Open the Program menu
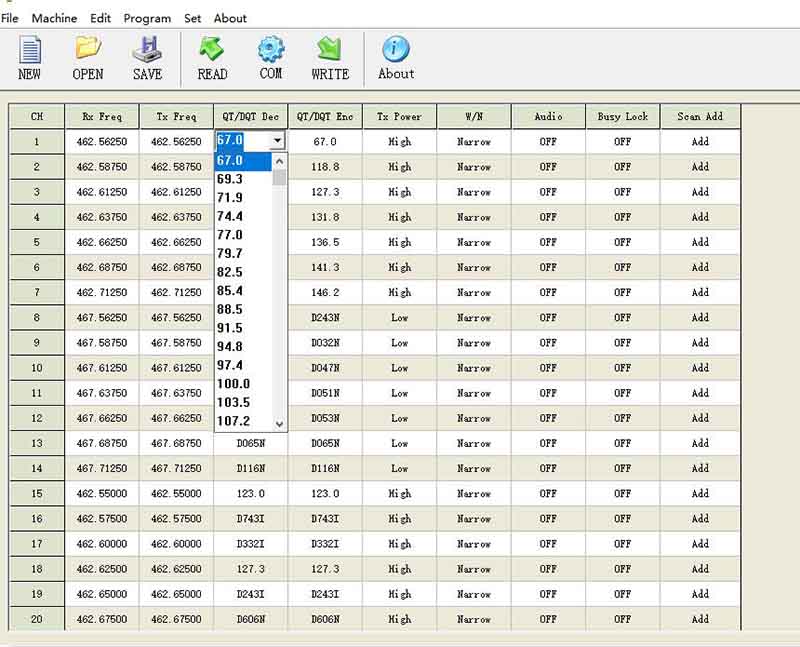800x647 pixels. pos(147,18)
